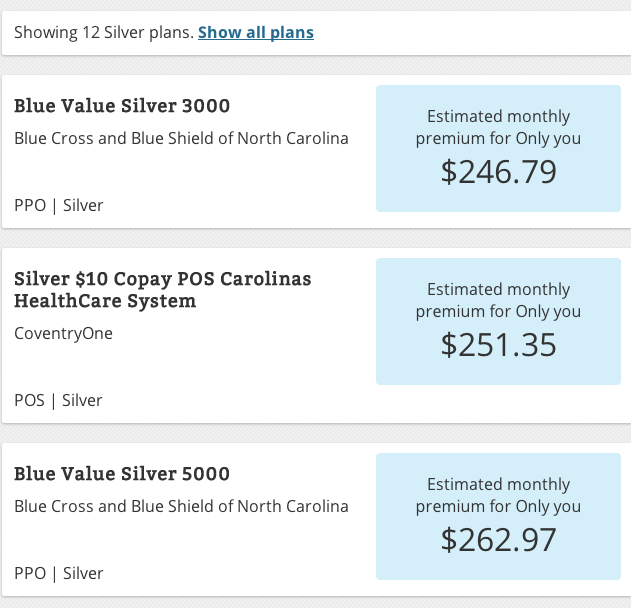631x608 pixels.
Task: Click the $246.79 monthly premium box
Action: [x=498, y=148]
